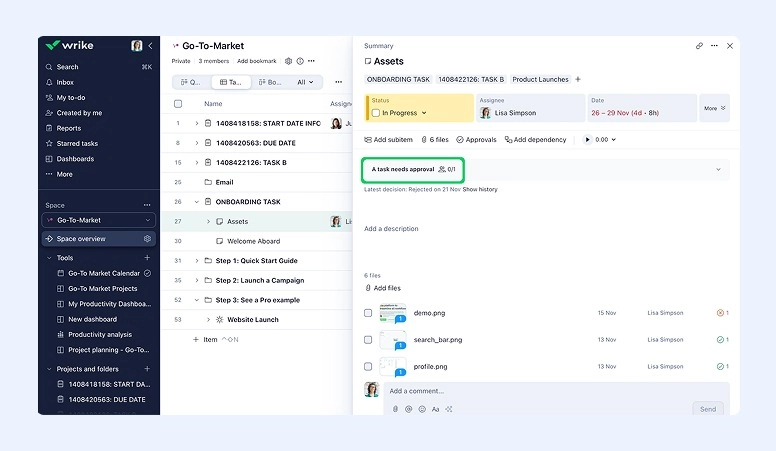
Task: Expand the START DATE INFO row
Action: [196, 123]
